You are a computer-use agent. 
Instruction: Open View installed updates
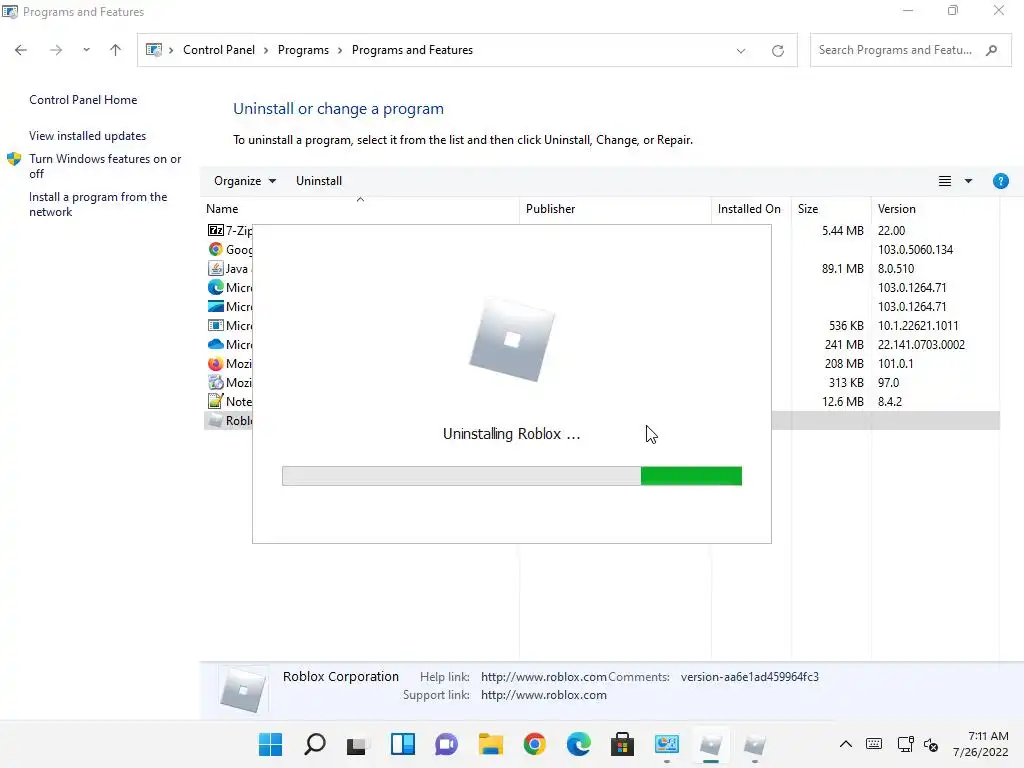(88, 136)
